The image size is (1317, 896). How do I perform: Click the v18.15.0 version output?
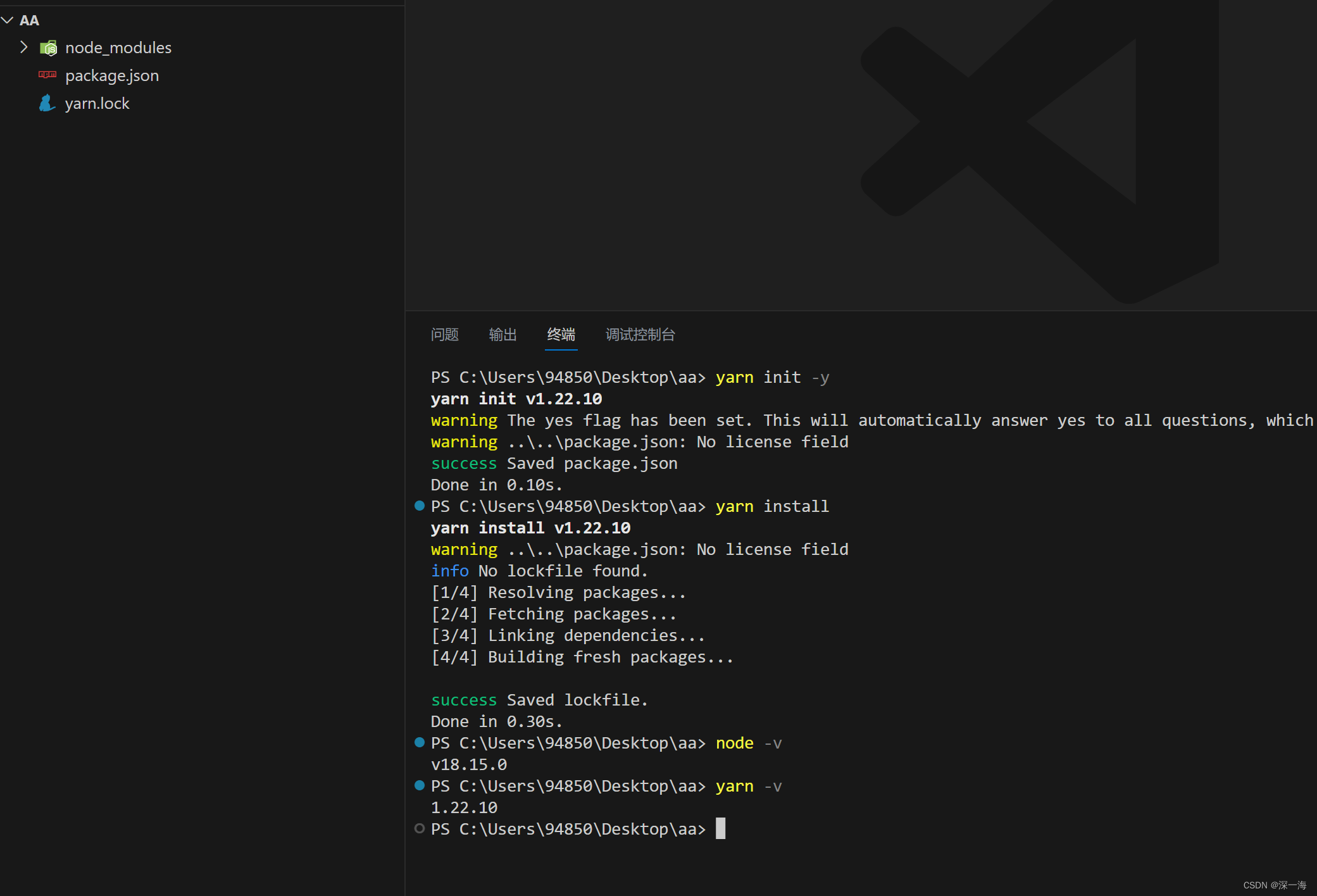tap(468, 764)
